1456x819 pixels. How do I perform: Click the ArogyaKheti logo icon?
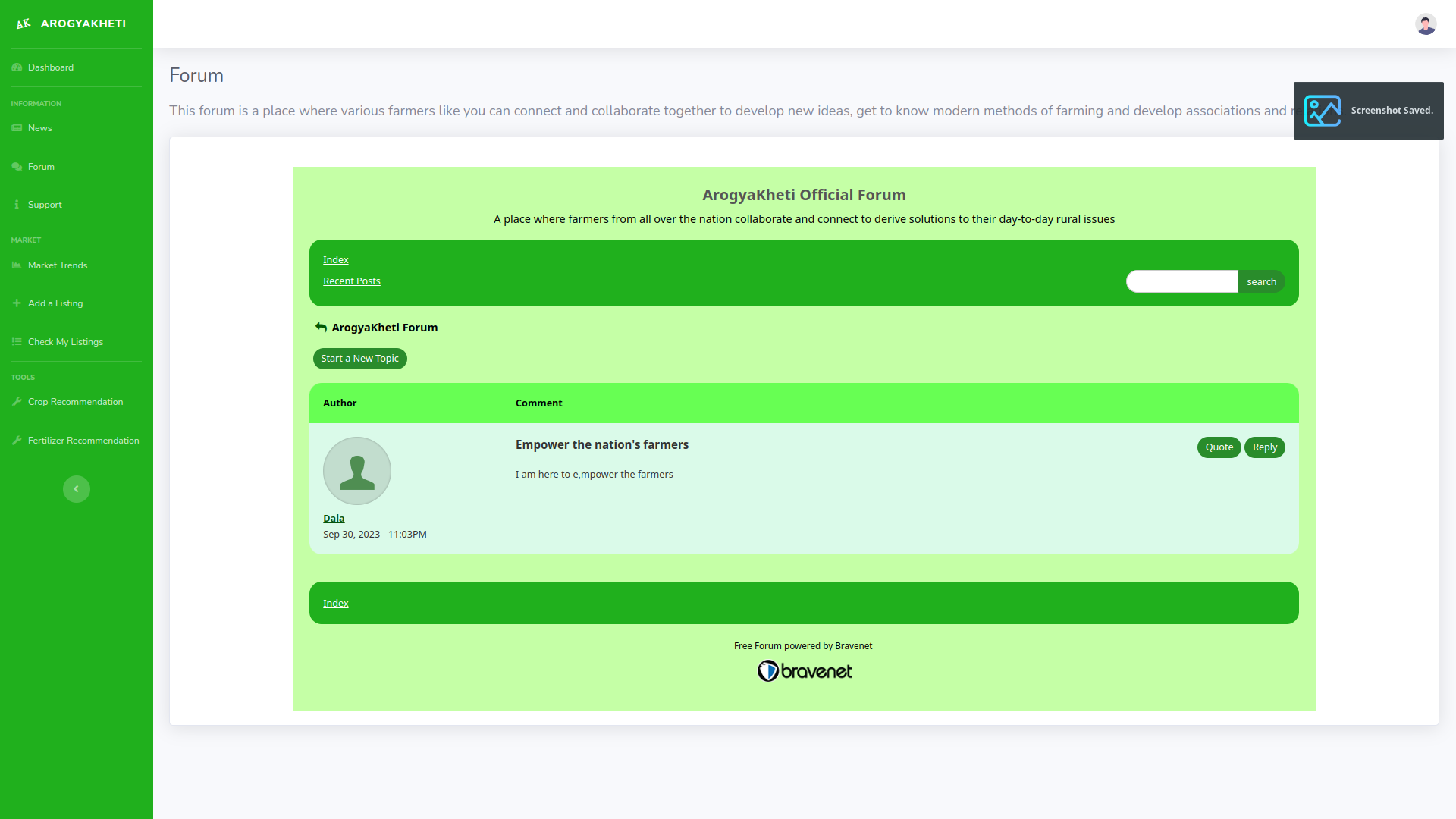click(x=24, y=24)
